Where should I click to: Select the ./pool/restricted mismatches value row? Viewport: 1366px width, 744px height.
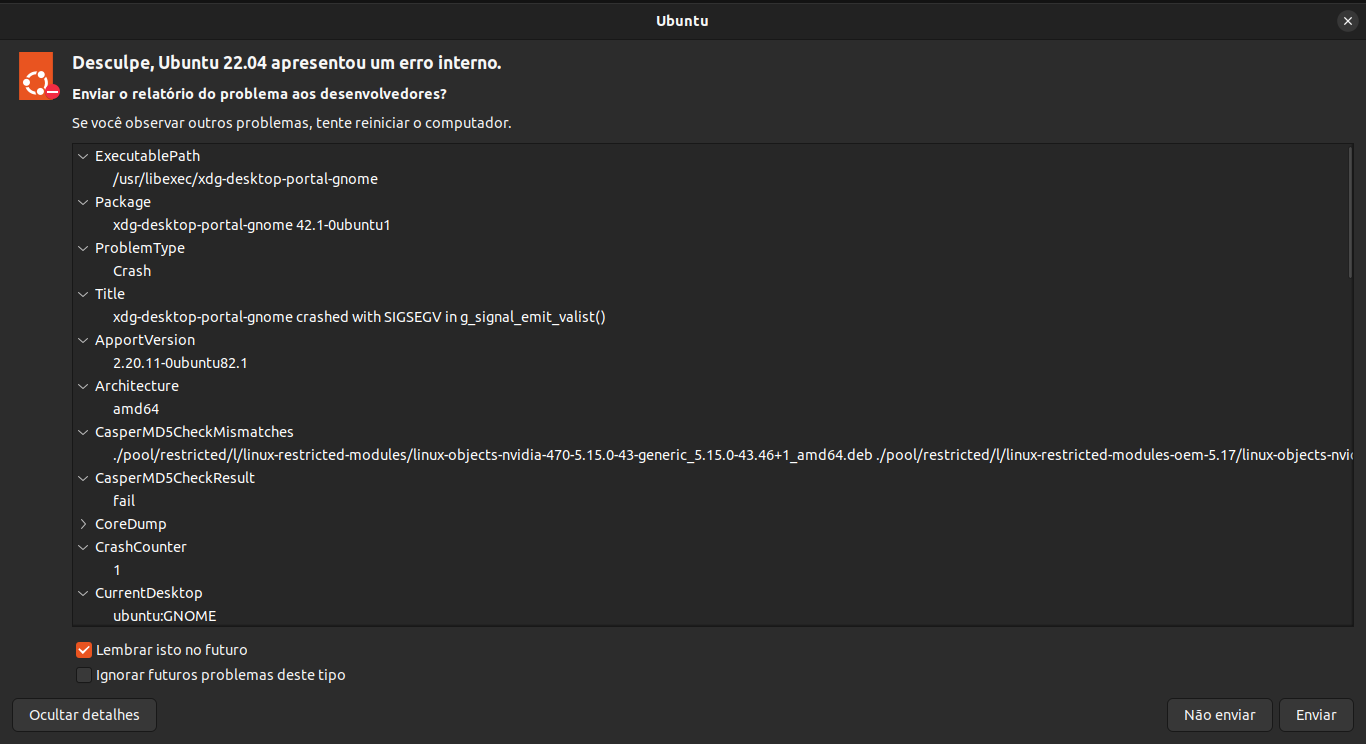tap(712, 455)
